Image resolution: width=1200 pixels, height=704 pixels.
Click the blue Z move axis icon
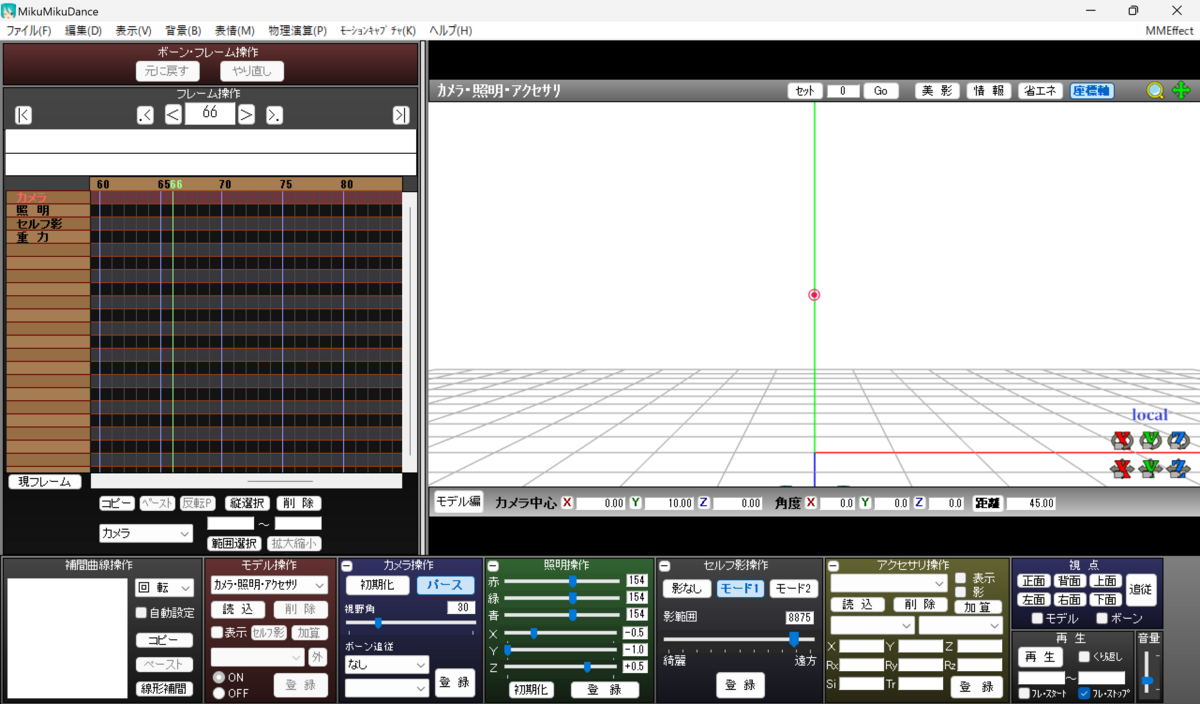1178,468
